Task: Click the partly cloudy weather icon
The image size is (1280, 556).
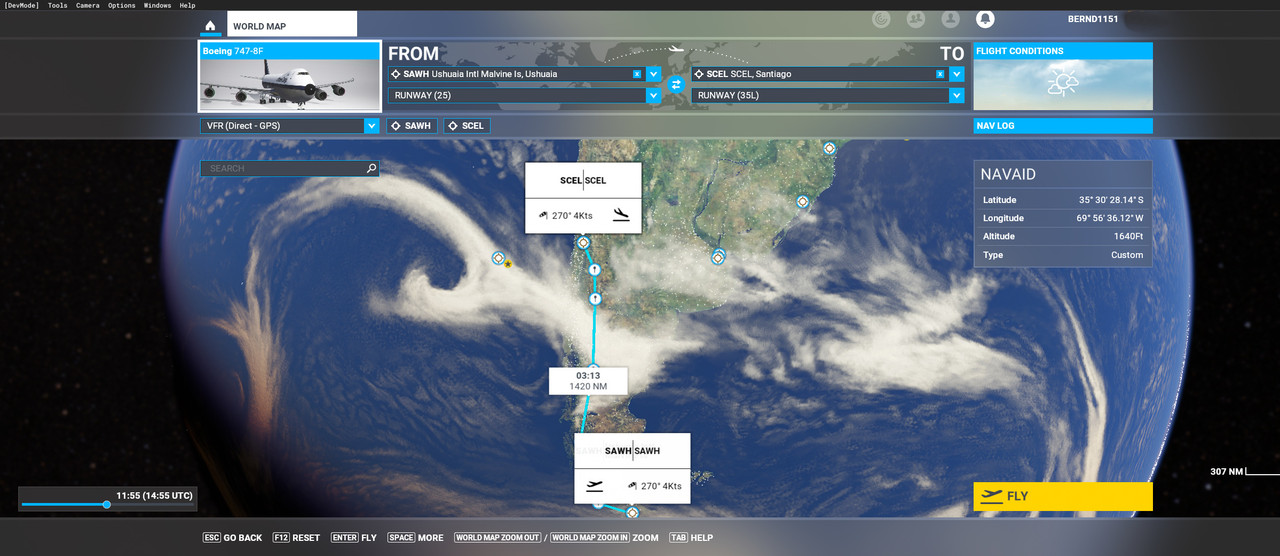Action: pos(1063,84)
